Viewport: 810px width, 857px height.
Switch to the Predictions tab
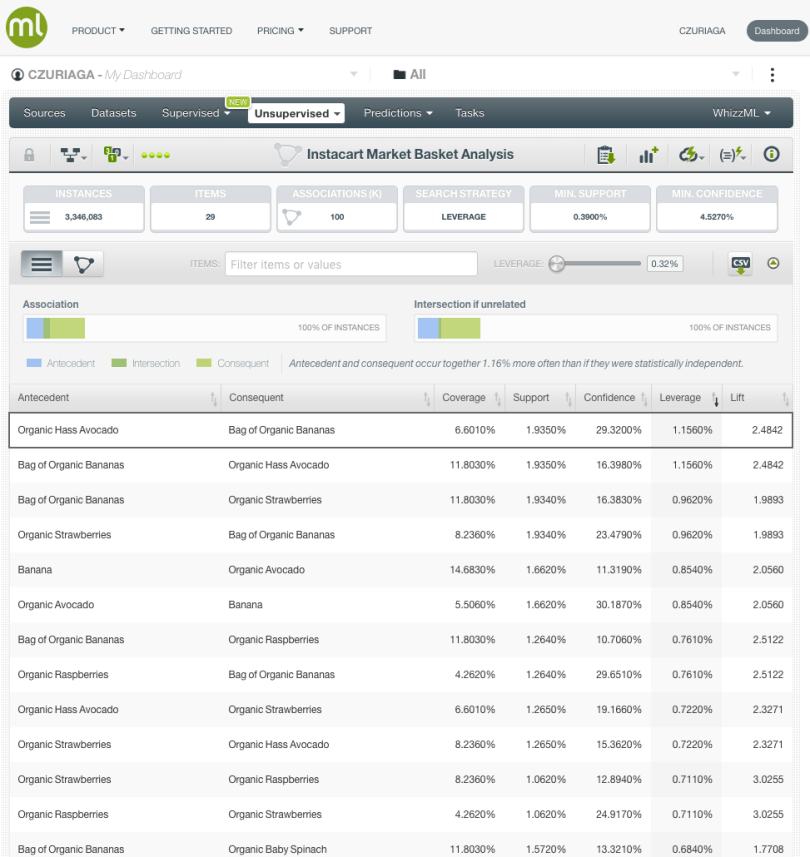pyautogui.click(x=393, y=113)
